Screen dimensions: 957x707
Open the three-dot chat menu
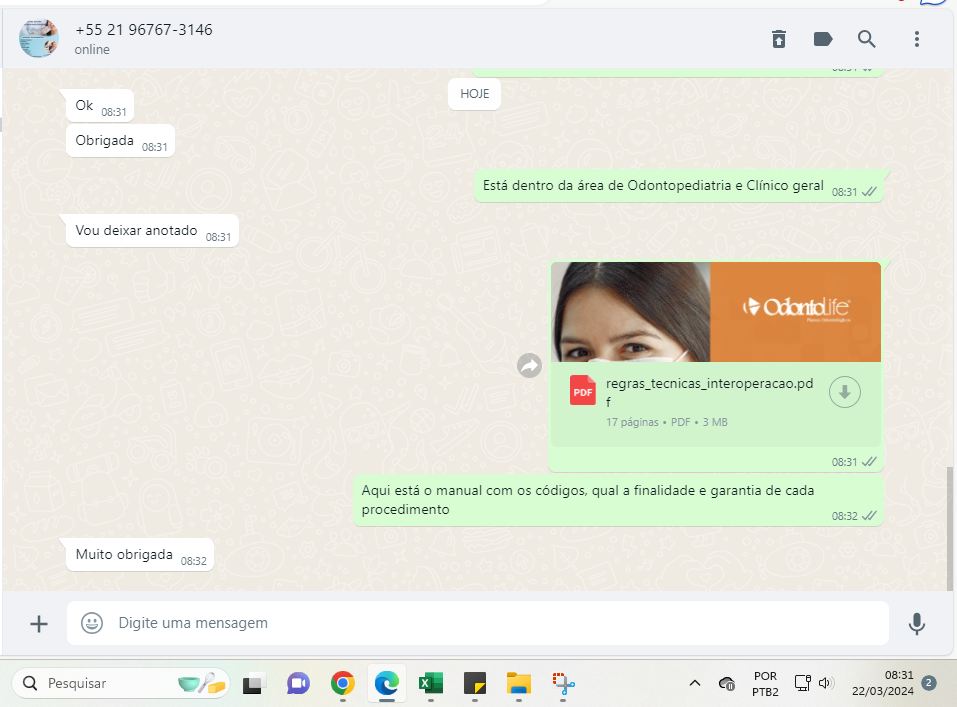point(916,39)
